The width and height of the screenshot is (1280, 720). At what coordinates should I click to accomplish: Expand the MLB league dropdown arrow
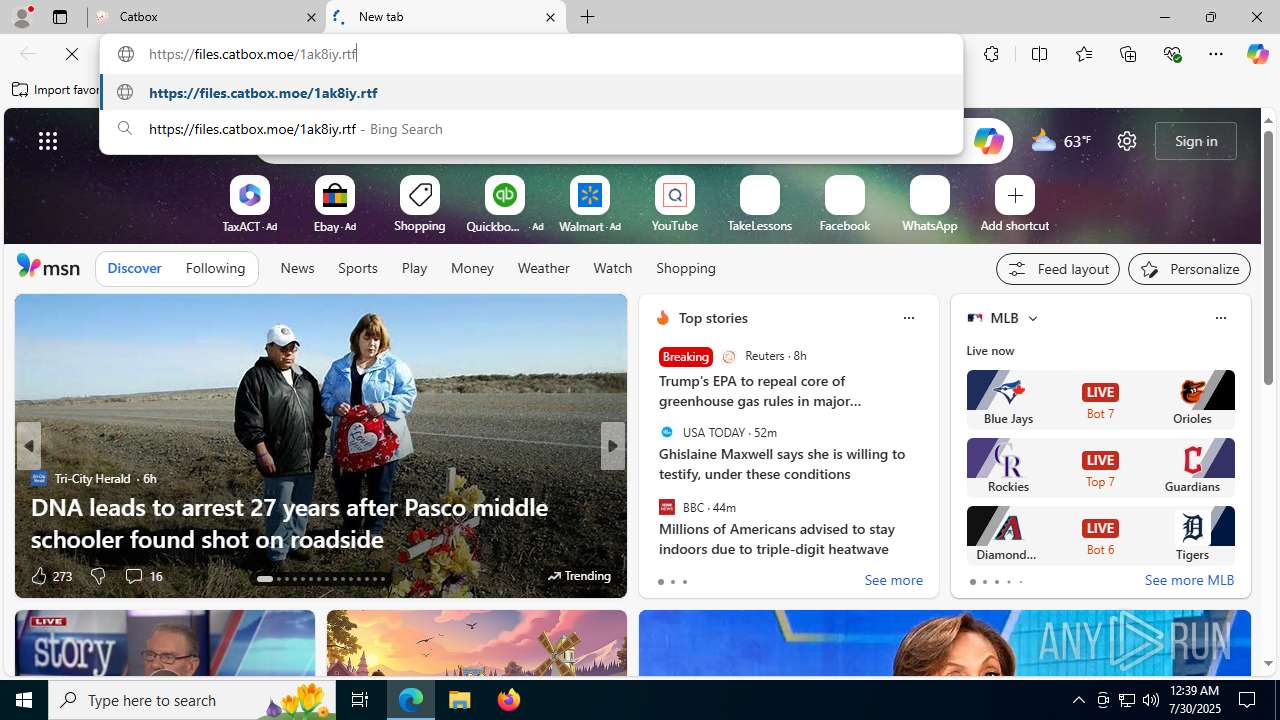1032,318
